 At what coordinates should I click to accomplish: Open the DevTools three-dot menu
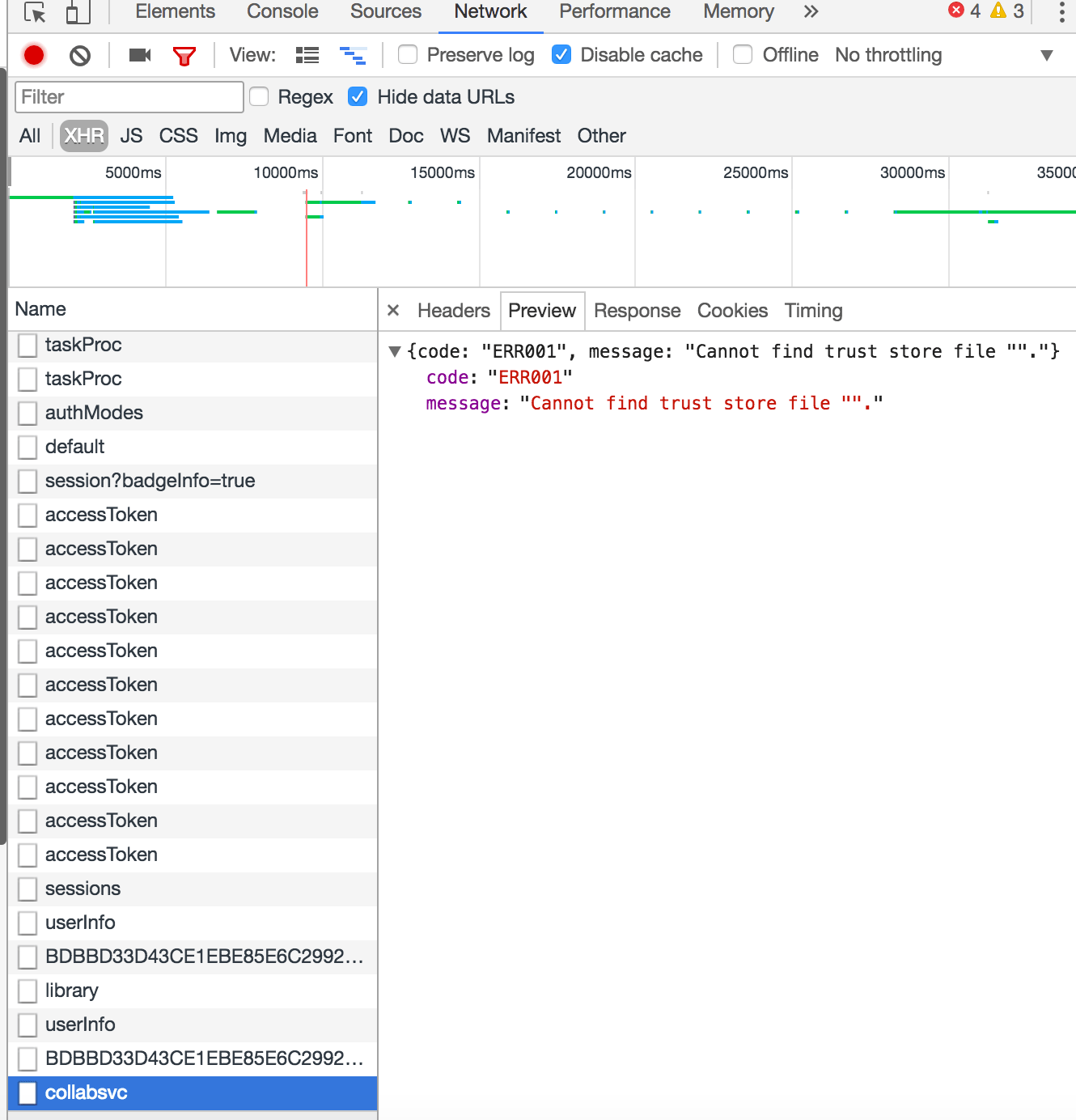coord(1061,11)
